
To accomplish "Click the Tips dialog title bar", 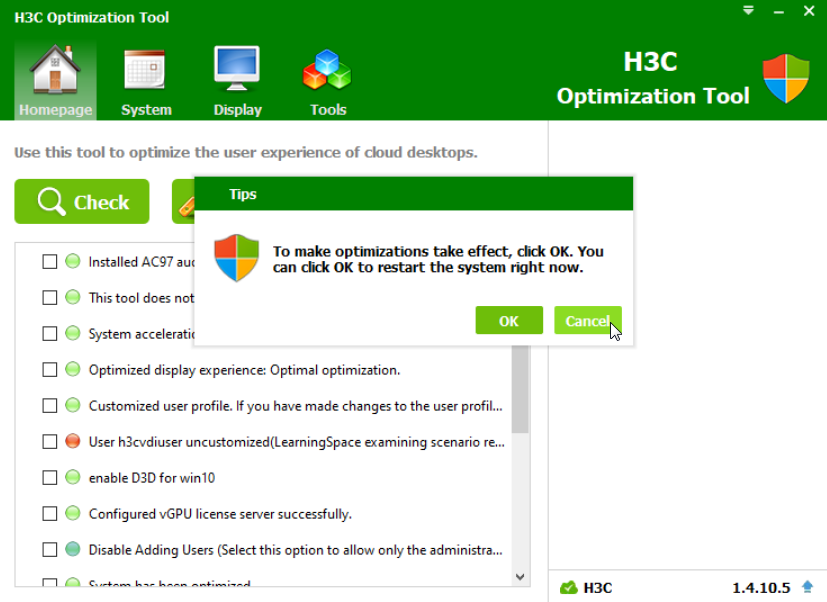I will tap(414, 194).
